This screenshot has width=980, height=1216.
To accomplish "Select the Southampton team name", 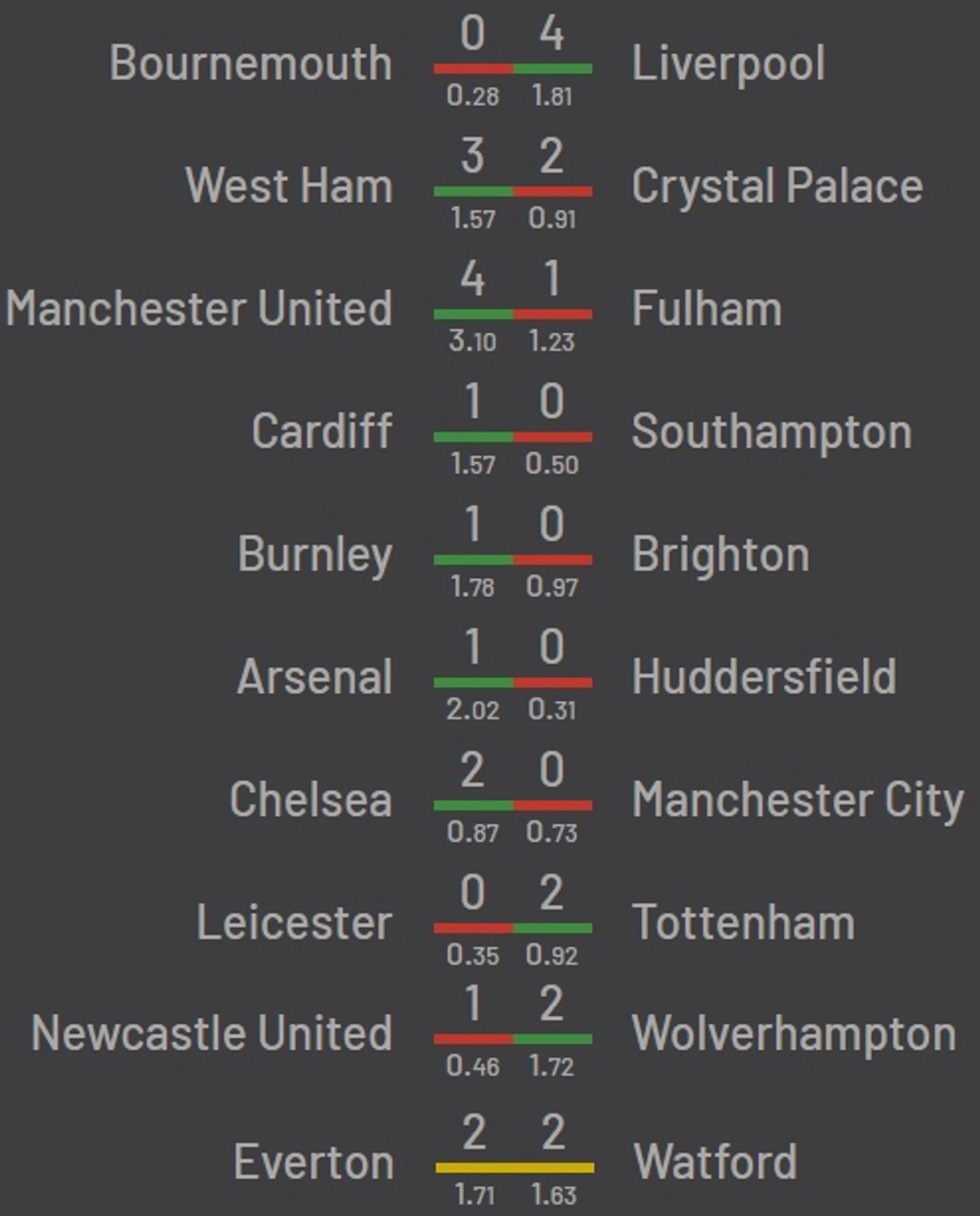I will (772, 432).
